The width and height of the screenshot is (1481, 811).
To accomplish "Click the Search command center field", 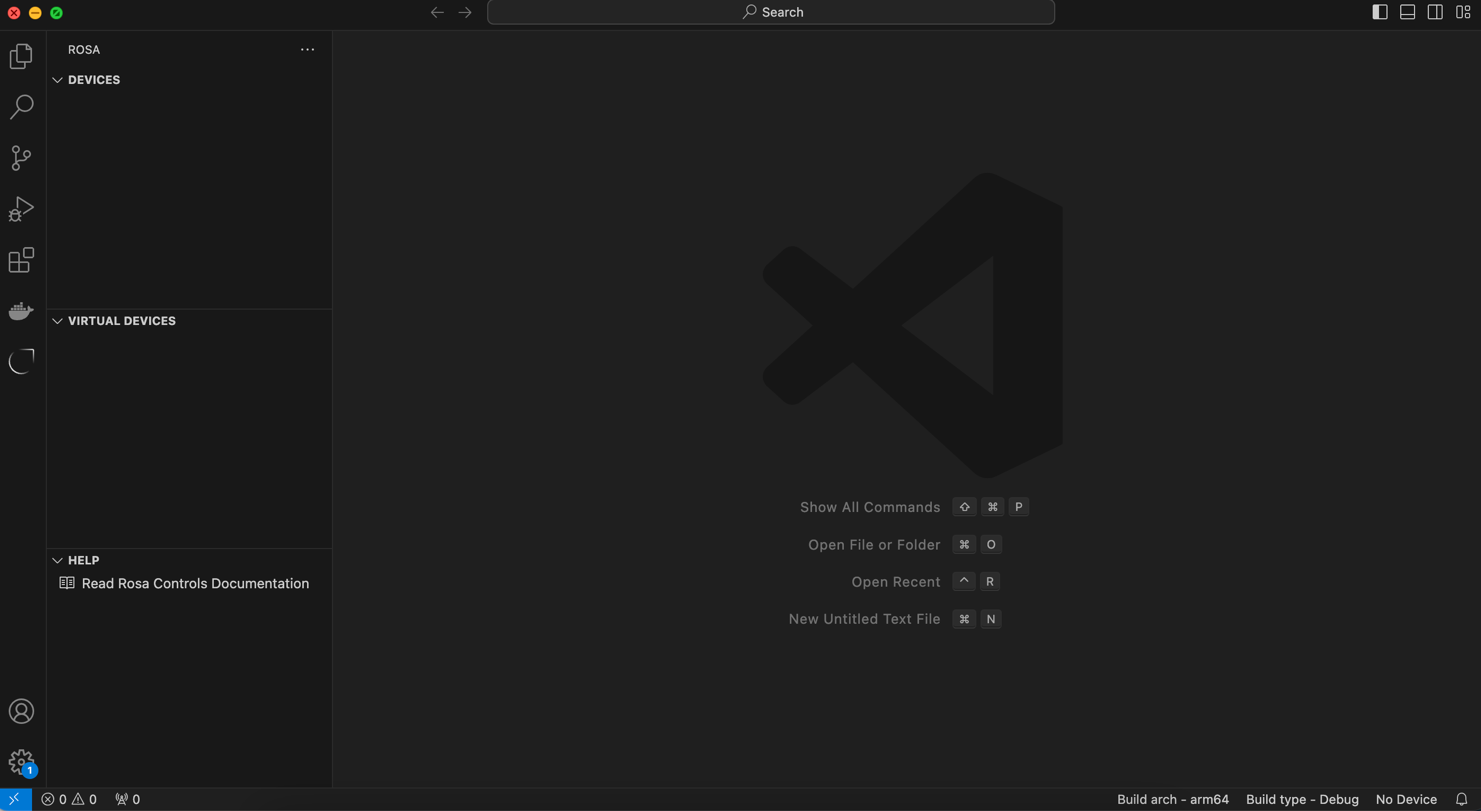I will [x=771, y=12].
